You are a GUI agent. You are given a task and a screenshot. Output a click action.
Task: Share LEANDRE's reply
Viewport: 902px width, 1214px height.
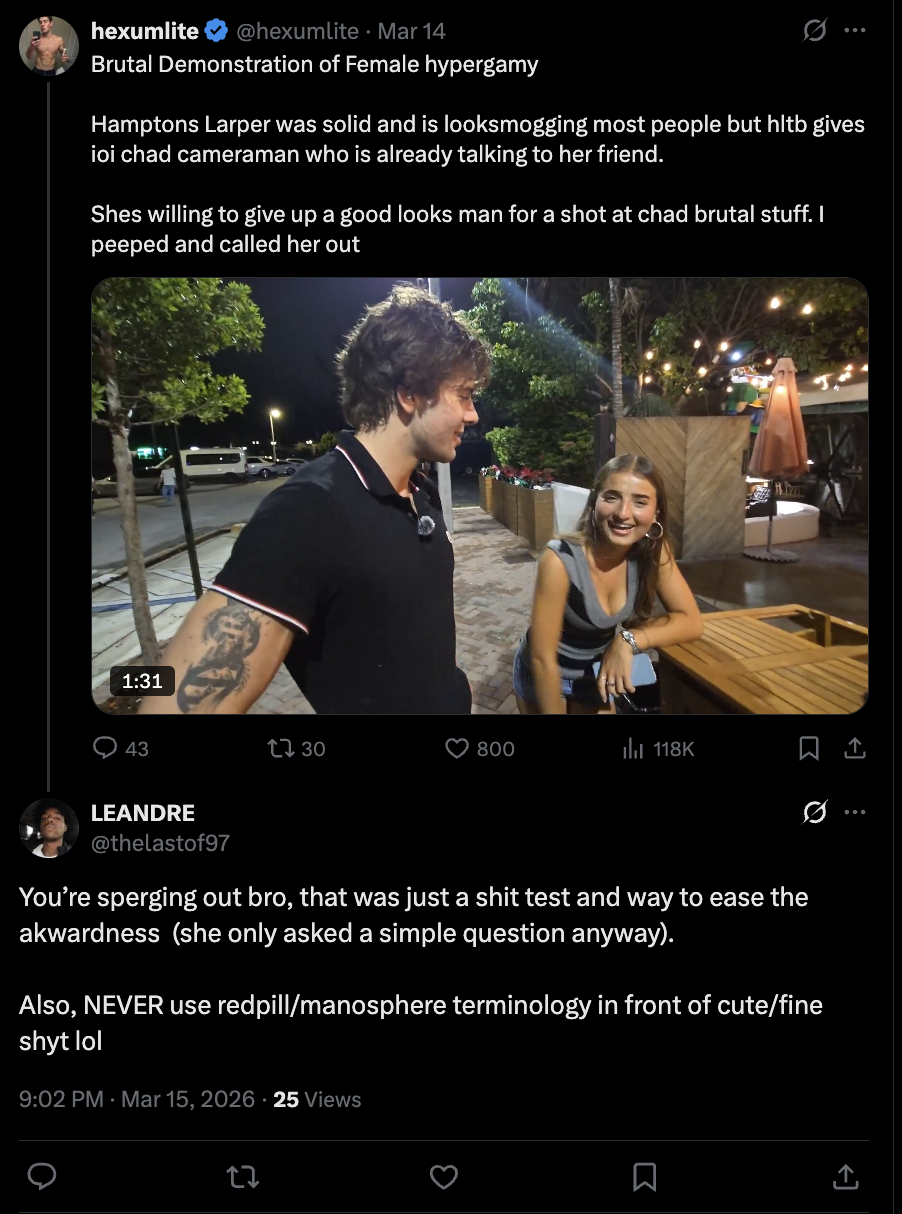[845, 1178]
